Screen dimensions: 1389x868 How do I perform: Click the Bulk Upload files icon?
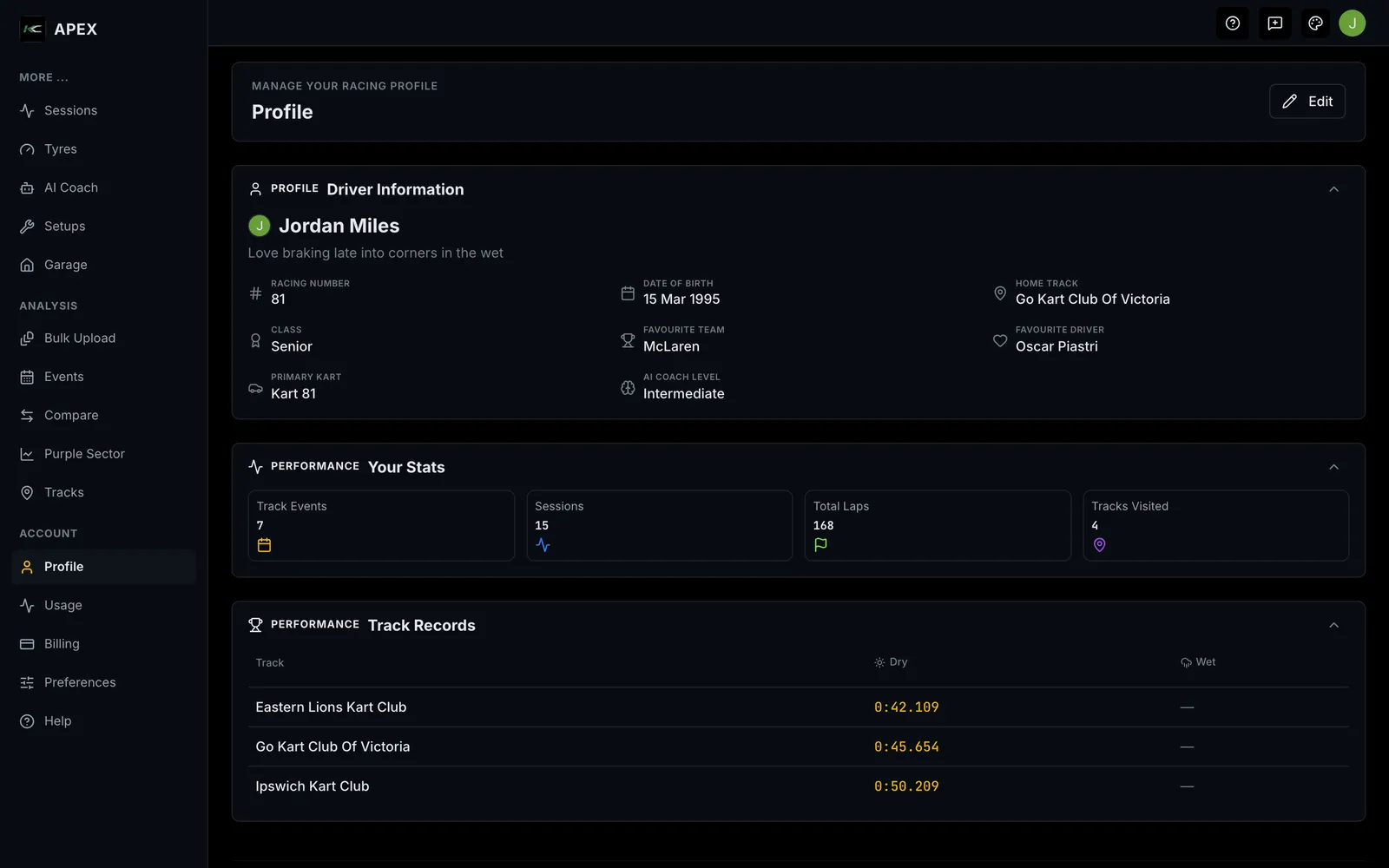click(x=27, y=339)
